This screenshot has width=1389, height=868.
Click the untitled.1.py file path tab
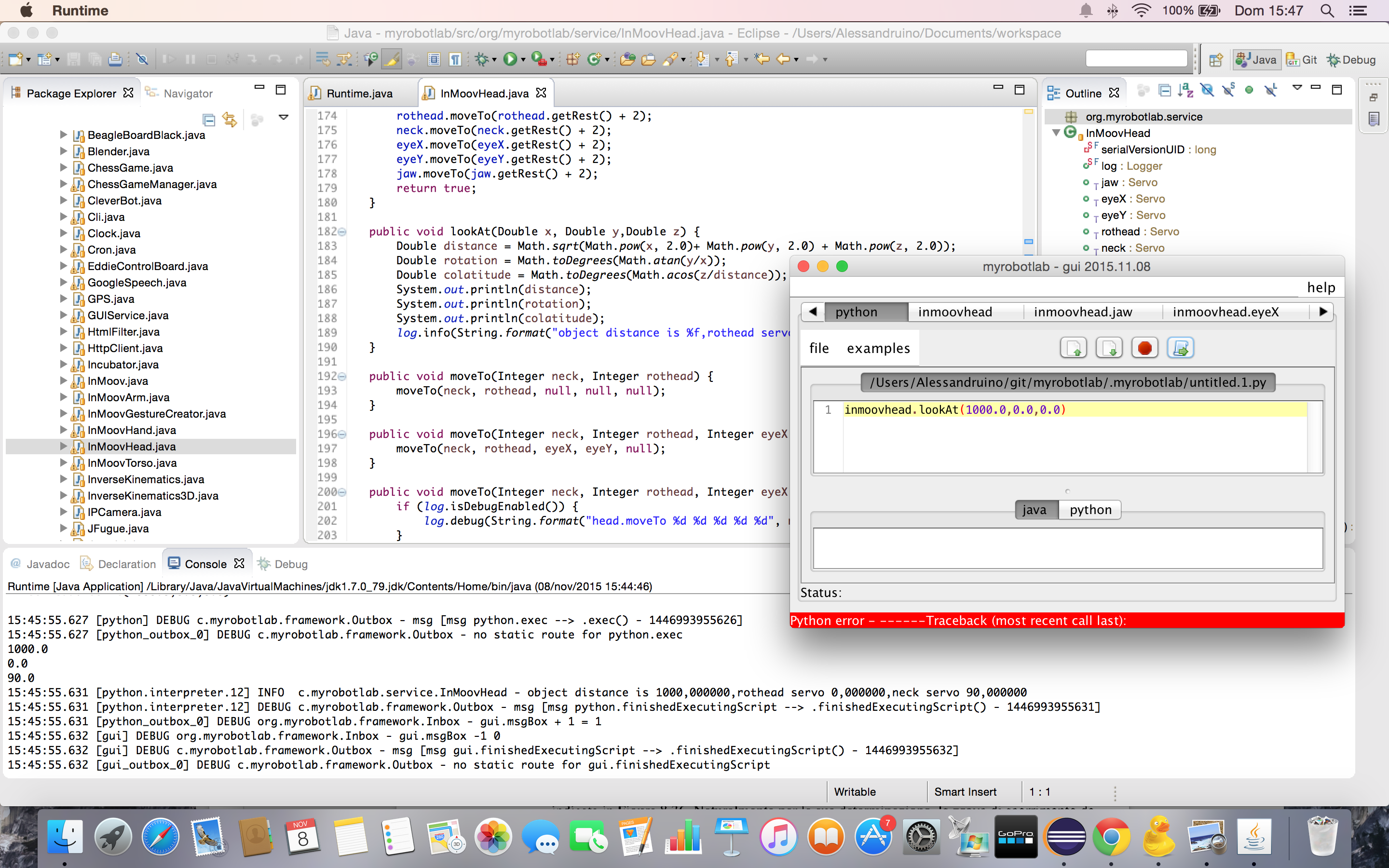[x=1068, y=382]
